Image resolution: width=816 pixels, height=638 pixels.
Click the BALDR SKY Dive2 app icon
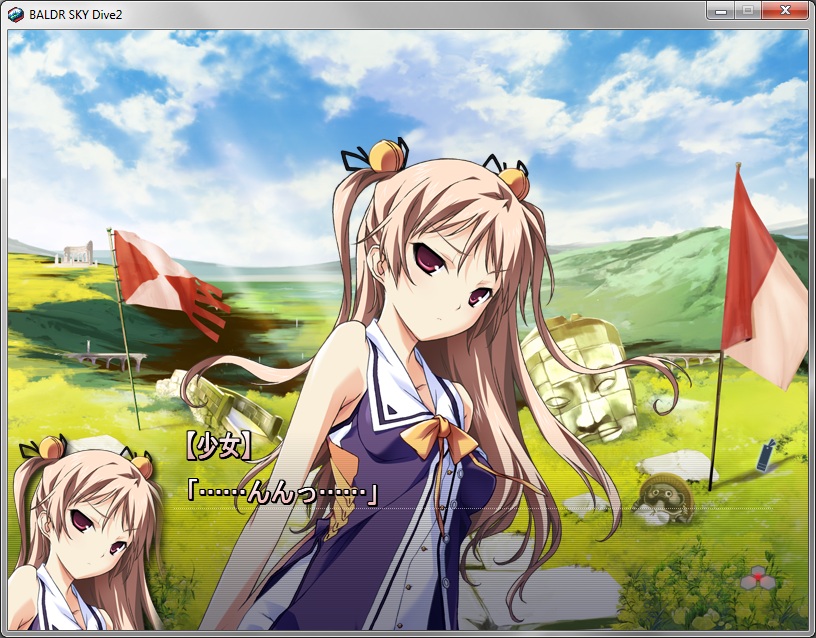(x=16, y=15)
